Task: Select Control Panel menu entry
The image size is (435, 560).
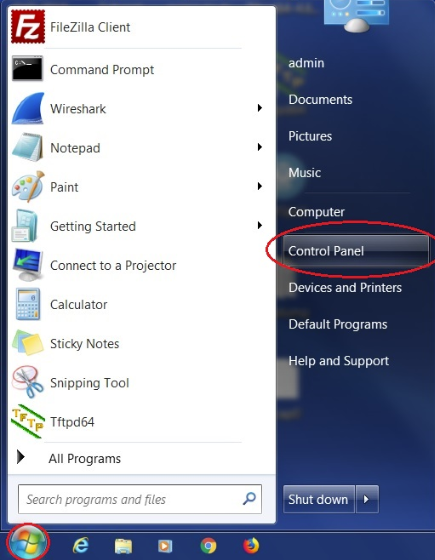Action: [356, 251]
